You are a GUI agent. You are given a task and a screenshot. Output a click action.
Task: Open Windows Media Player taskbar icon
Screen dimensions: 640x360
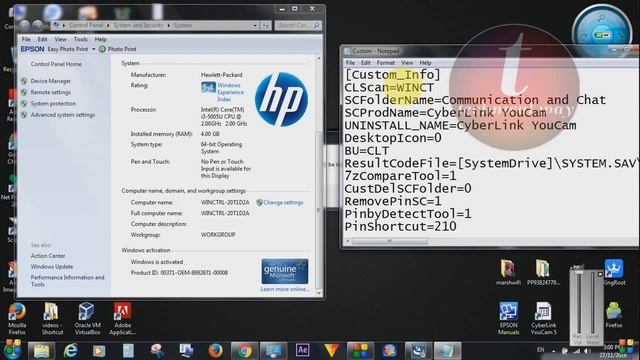(x=99, y=351)
